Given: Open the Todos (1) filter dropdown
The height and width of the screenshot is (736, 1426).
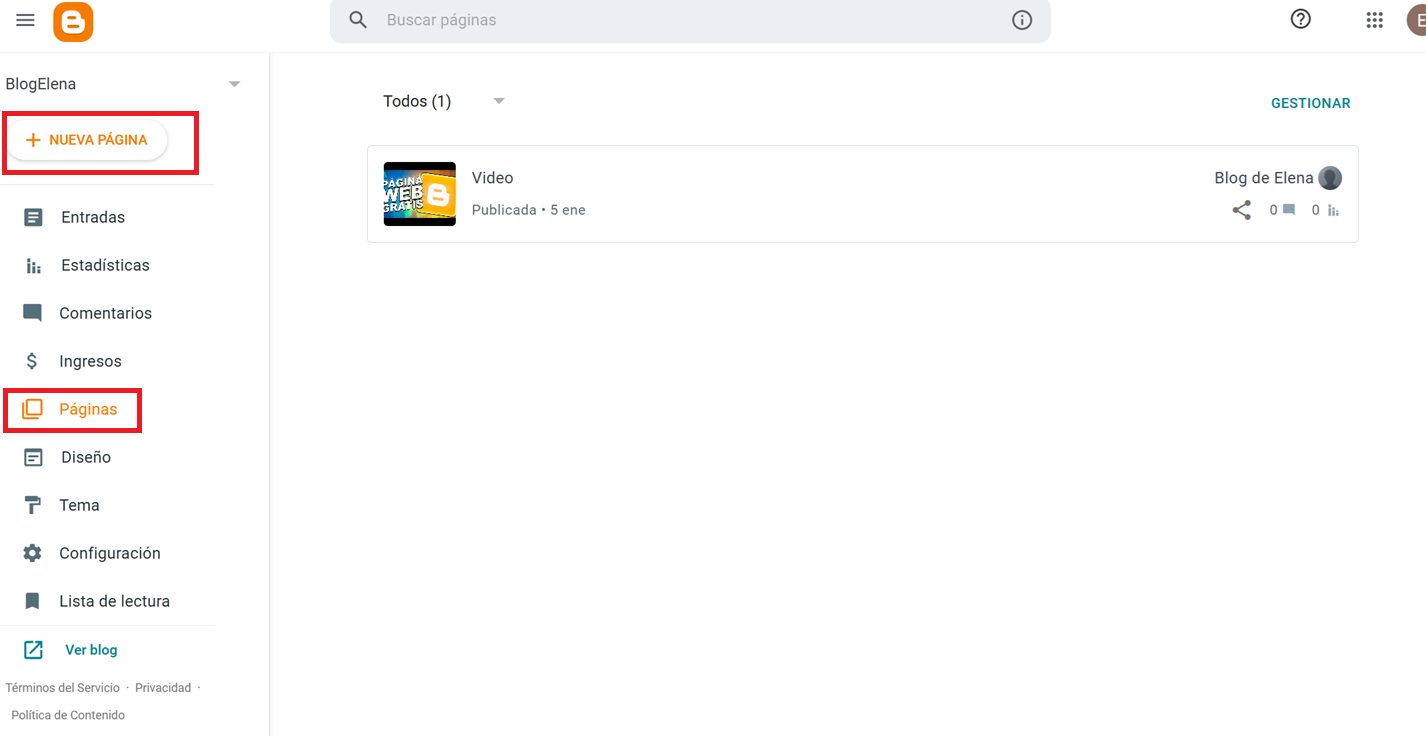Looking at the screenshot, I should pyautogui.click(x=498, y=101).
